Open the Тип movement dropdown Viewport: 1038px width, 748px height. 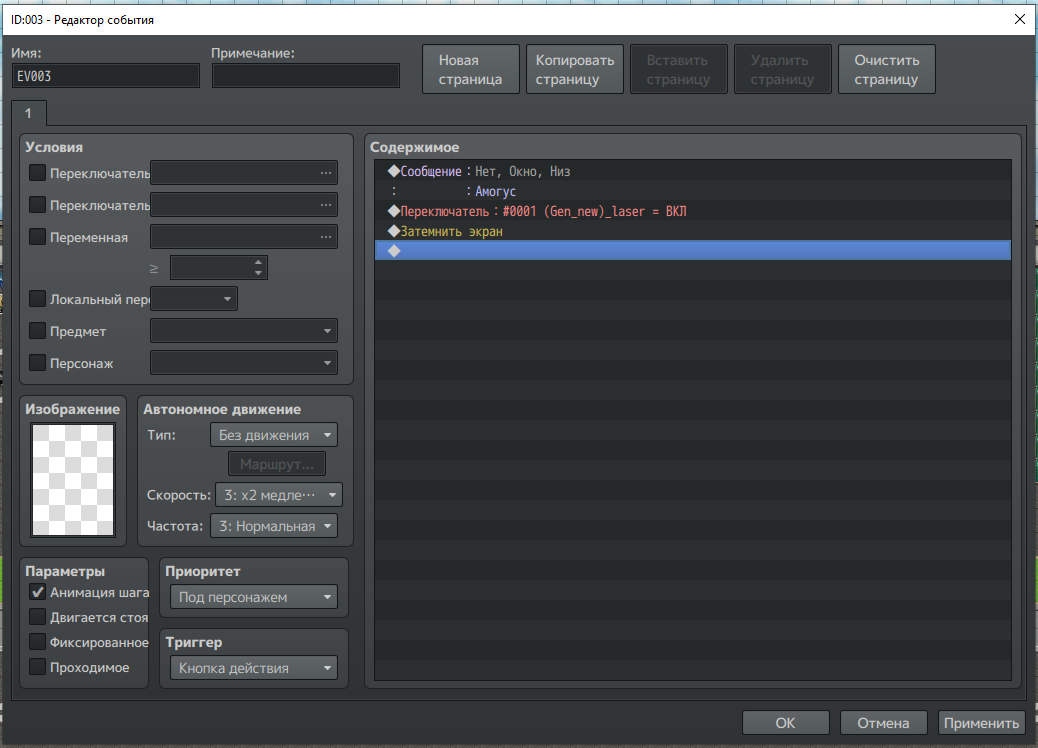tap(273, 435)
